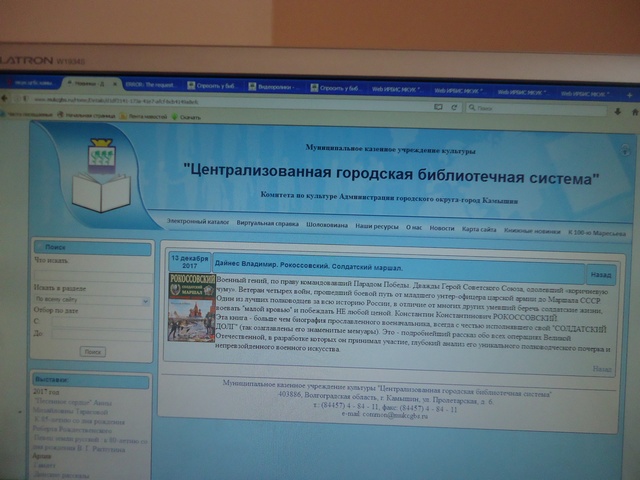640x480 pixels.
Task: Click the Рокоссовский book cover thumbnail
Action: pyautogui.click(x=192, y=307)
